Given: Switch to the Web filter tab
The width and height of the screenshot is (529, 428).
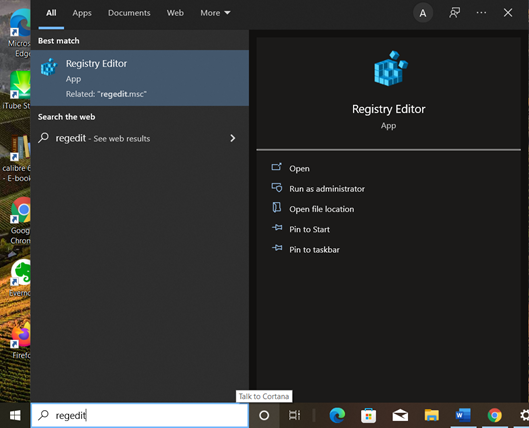Looking at the screenshot, I should click(175, 13).
